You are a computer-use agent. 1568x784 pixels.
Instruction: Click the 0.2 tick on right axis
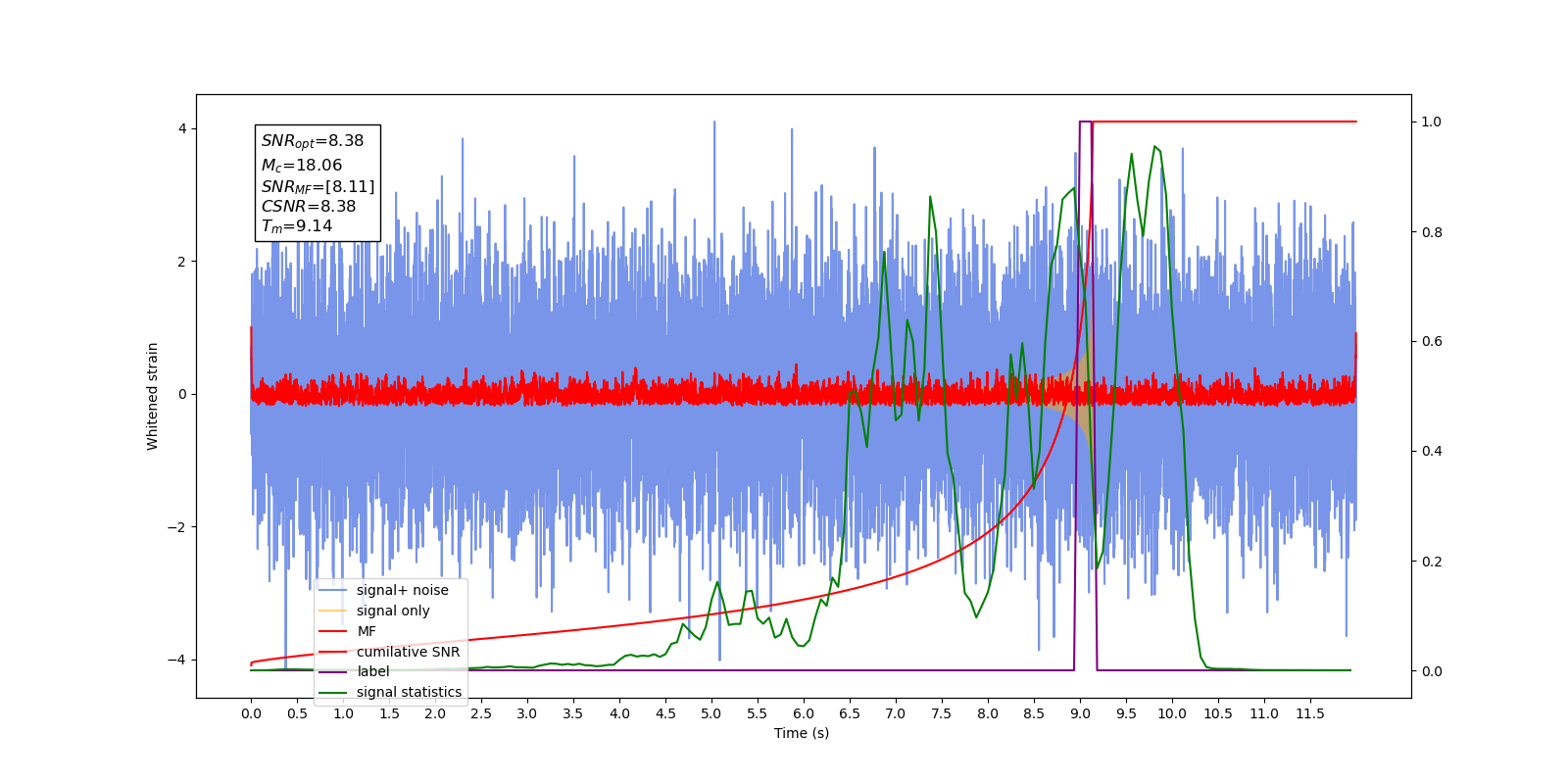pos(1432,562)
